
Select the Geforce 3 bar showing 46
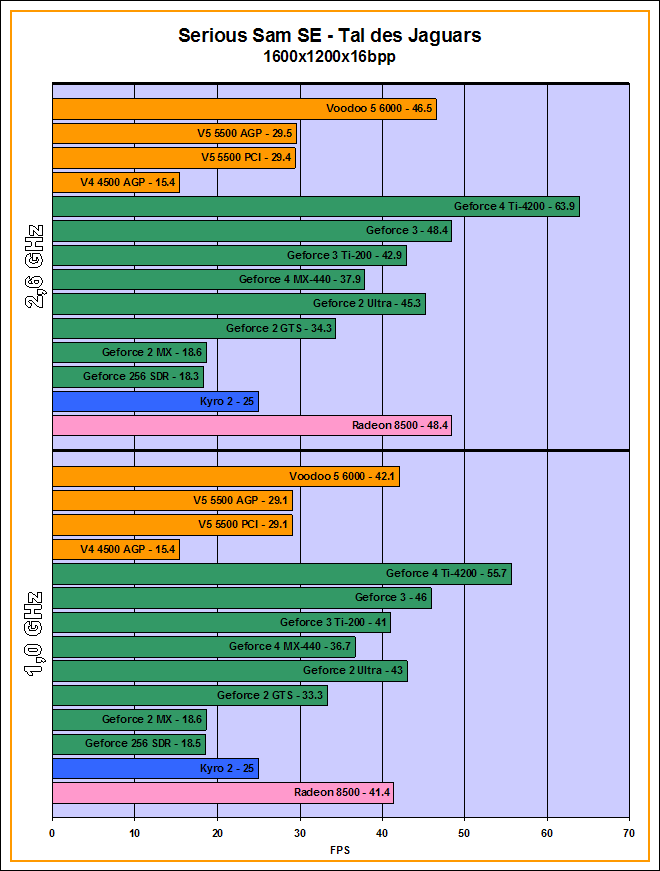coord(241,598)
